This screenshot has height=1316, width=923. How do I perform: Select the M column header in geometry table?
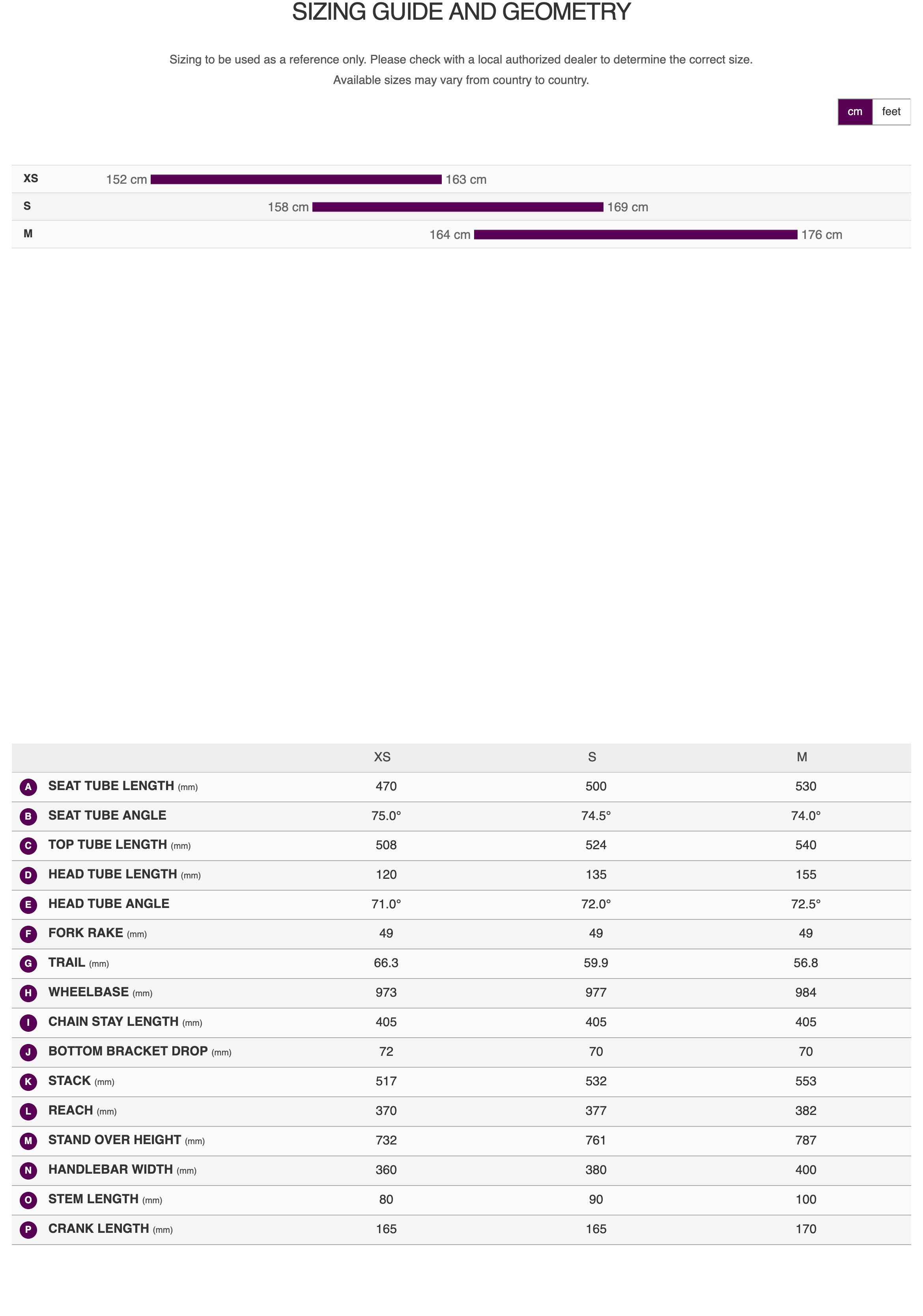(802, 757)
